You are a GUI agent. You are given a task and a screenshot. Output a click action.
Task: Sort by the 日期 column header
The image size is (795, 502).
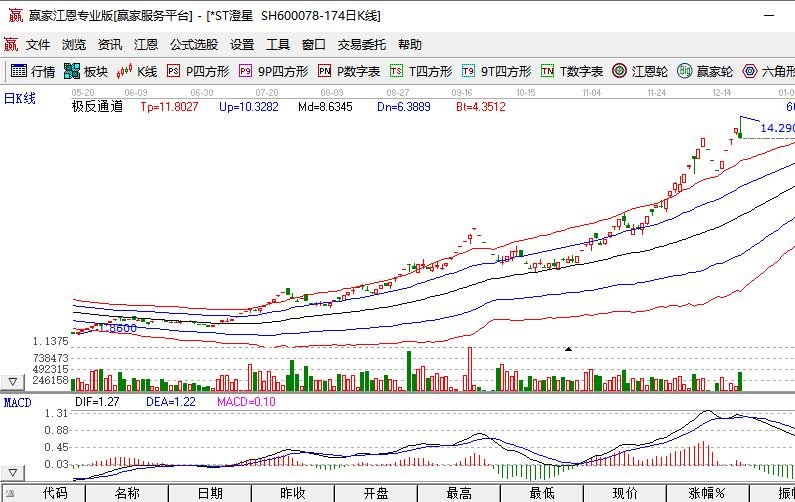pos(210,493)
